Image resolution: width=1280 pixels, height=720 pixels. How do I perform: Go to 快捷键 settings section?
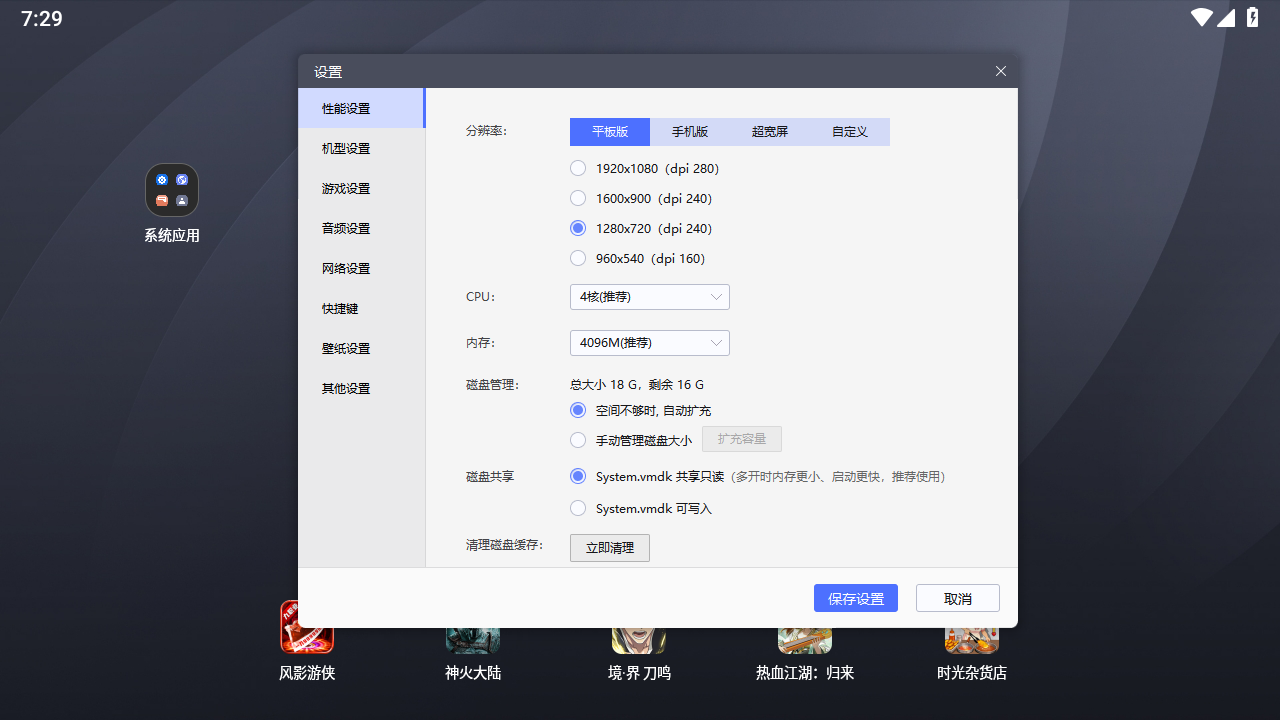[340, 308]
